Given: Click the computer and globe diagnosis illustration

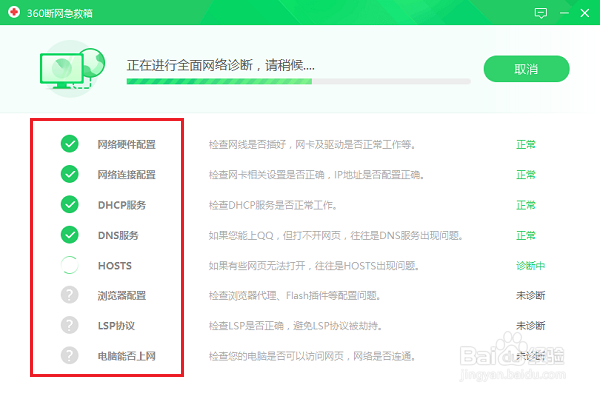Looking at the screenshot, I should coord(72,68).
